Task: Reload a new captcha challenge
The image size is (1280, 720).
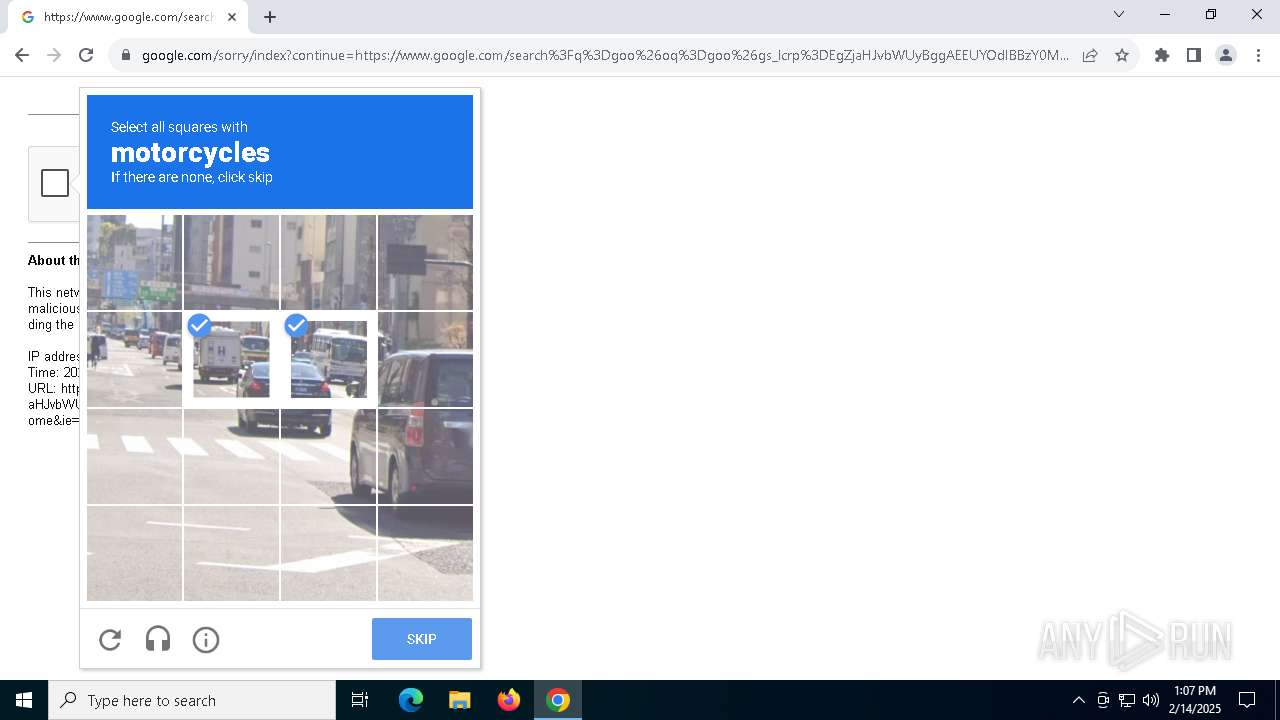Action: click(110, 639)
